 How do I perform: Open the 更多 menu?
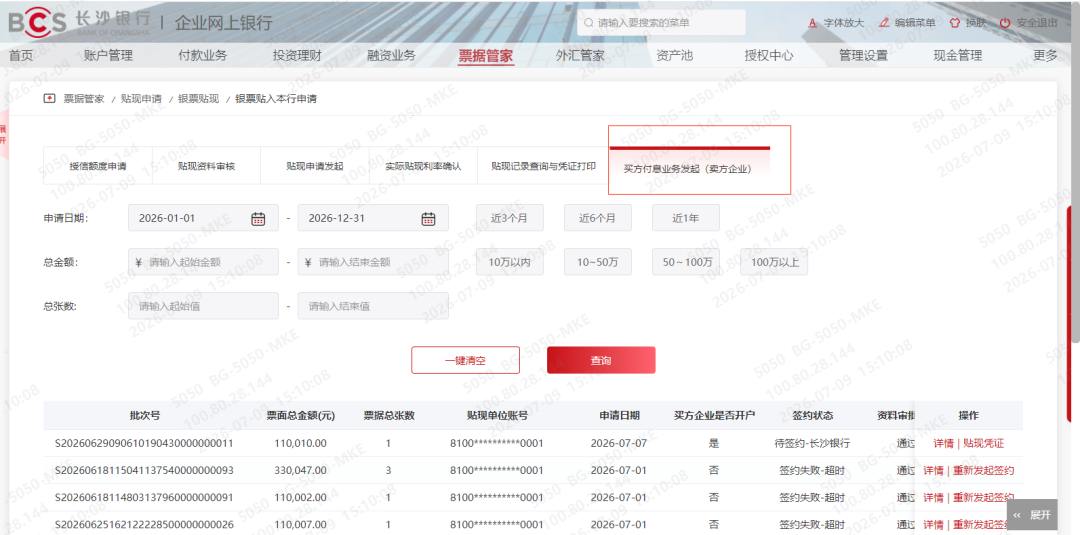click(x=1045, y=56)
